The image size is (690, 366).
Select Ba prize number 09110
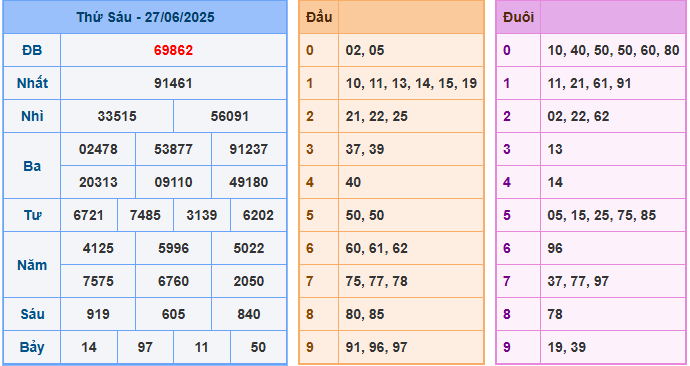pyautogui.click(x=173, y=182)
